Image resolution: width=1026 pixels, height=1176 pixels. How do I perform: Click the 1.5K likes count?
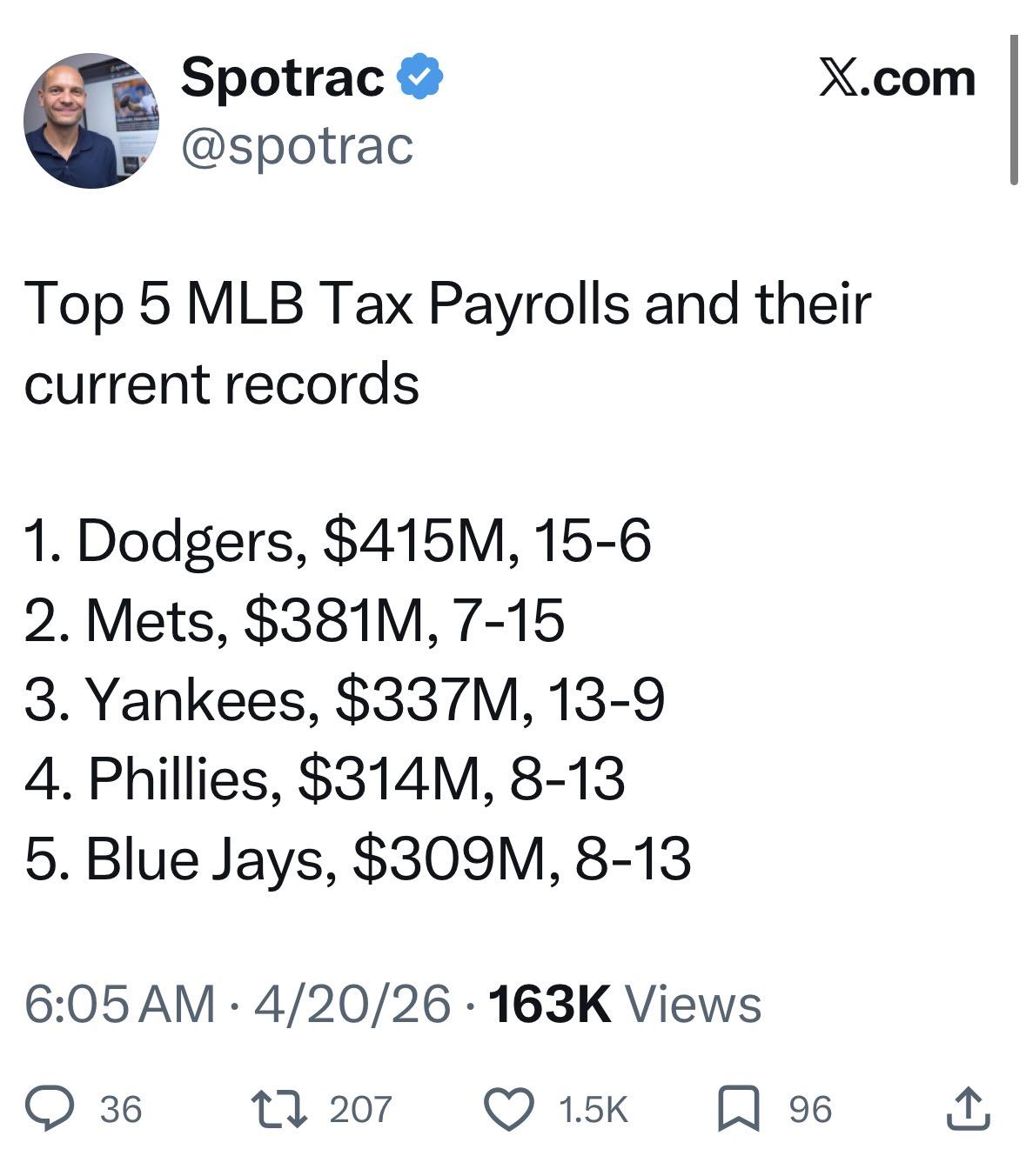(x=593, y=1109)
